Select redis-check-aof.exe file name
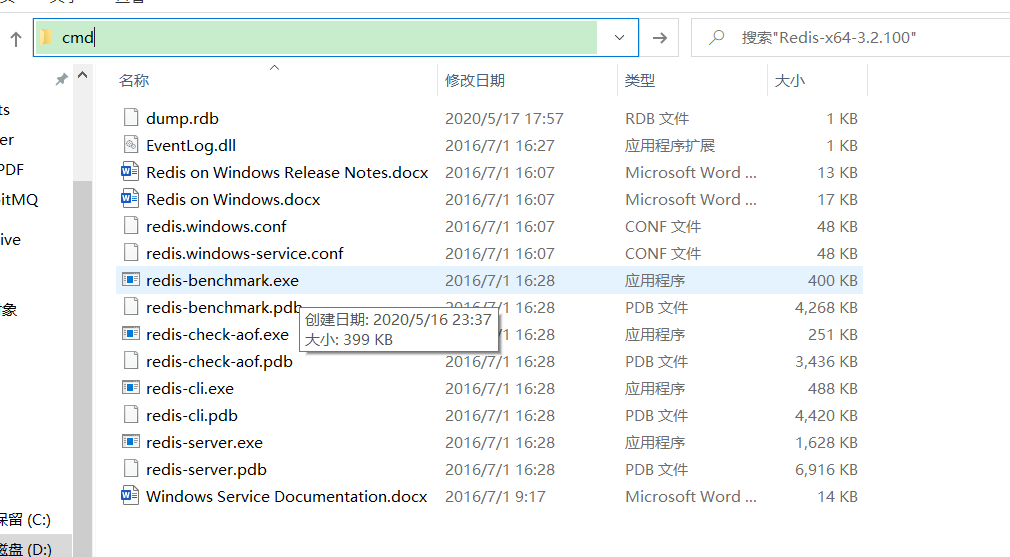Viewport: 1010px width, 557px height. pyautogui.click(x=218, y=335)
